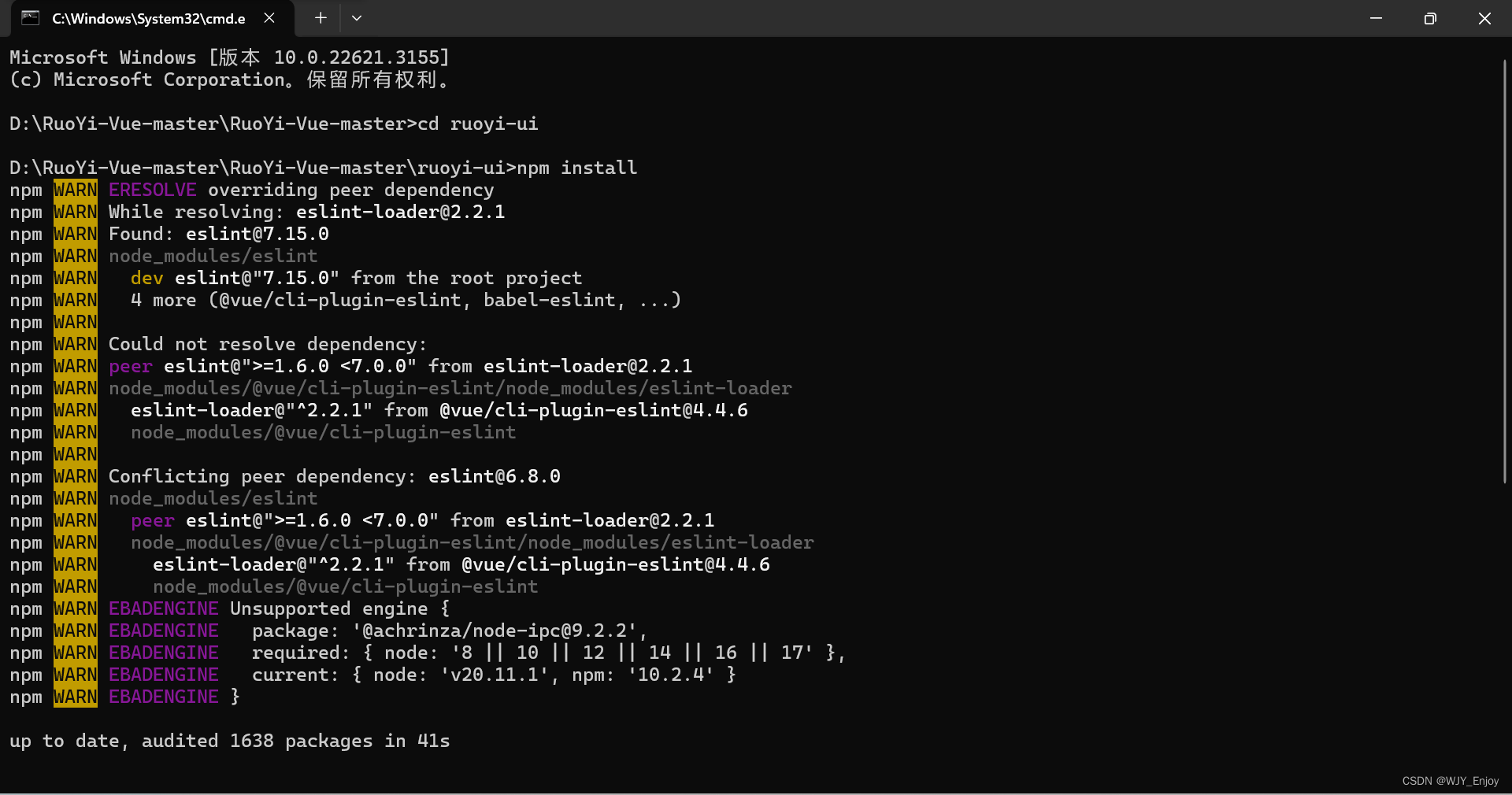
Task: Click the 'Could not resolve dependency' line
Action: (x=218, y=344)
